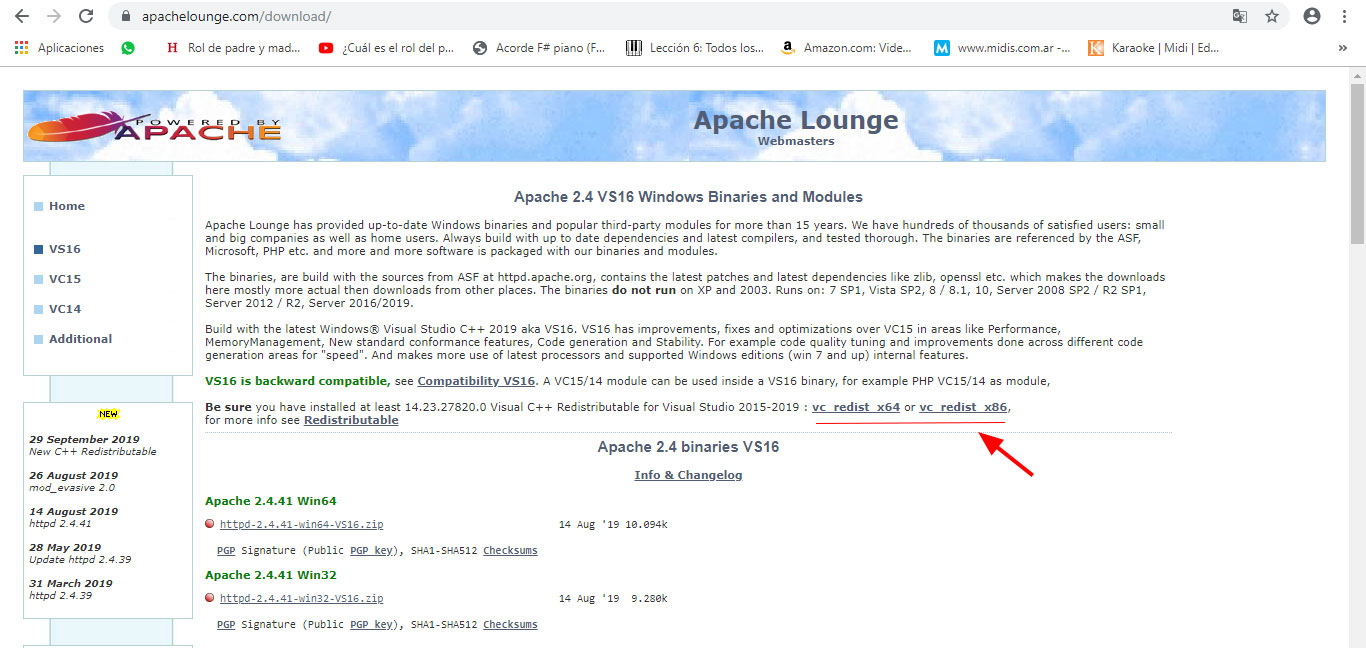Click the 'Apache 2.4.41 Win64' heading

point(271,501)
